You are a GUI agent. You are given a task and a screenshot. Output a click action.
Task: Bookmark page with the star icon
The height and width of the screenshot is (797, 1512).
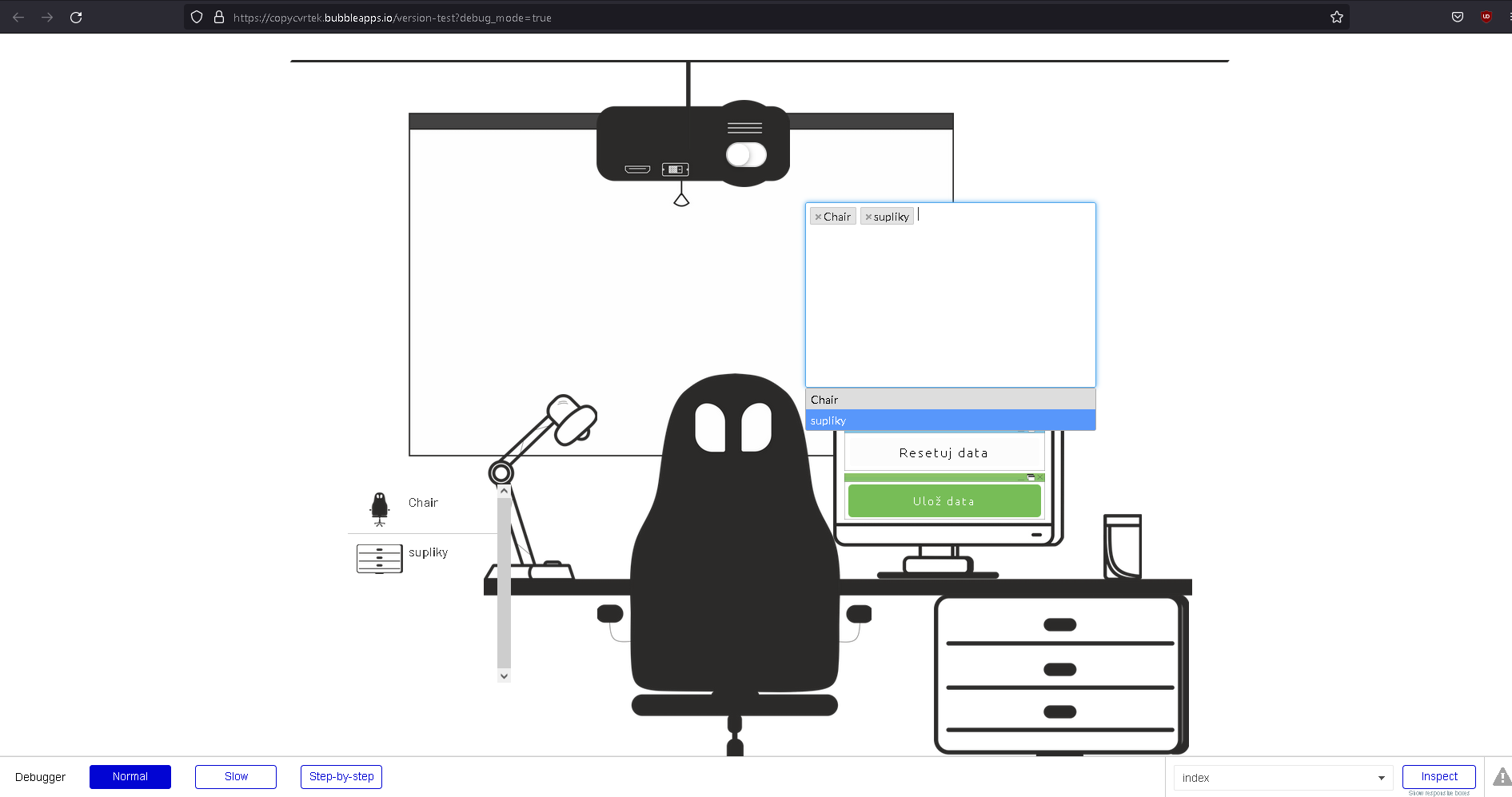coord(1336,17)
